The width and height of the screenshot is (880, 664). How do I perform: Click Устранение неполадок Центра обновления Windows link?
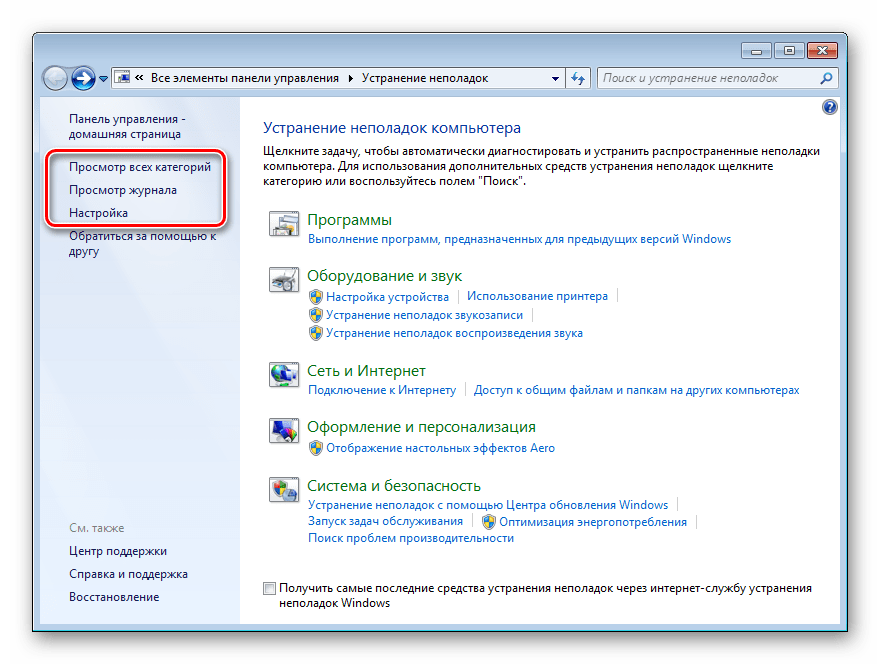point(488,505)
